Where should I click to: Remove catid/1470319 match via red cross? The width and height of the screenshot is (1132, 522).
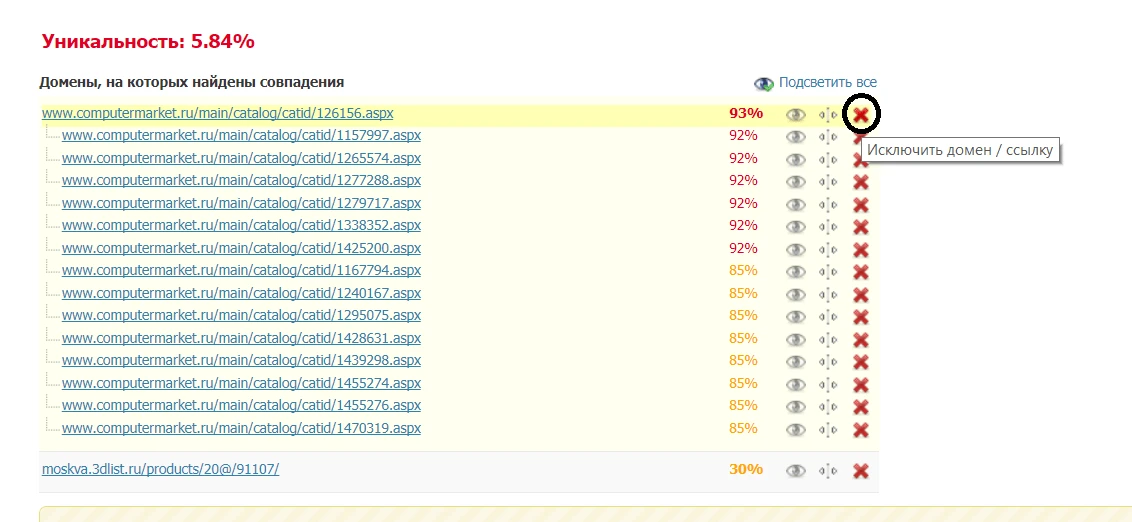(860, 430)
